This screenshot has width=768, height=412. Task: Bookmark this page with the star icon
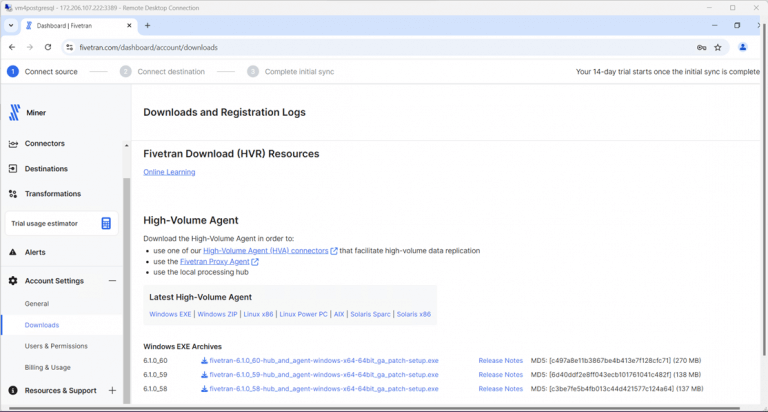tap(717, 47)
